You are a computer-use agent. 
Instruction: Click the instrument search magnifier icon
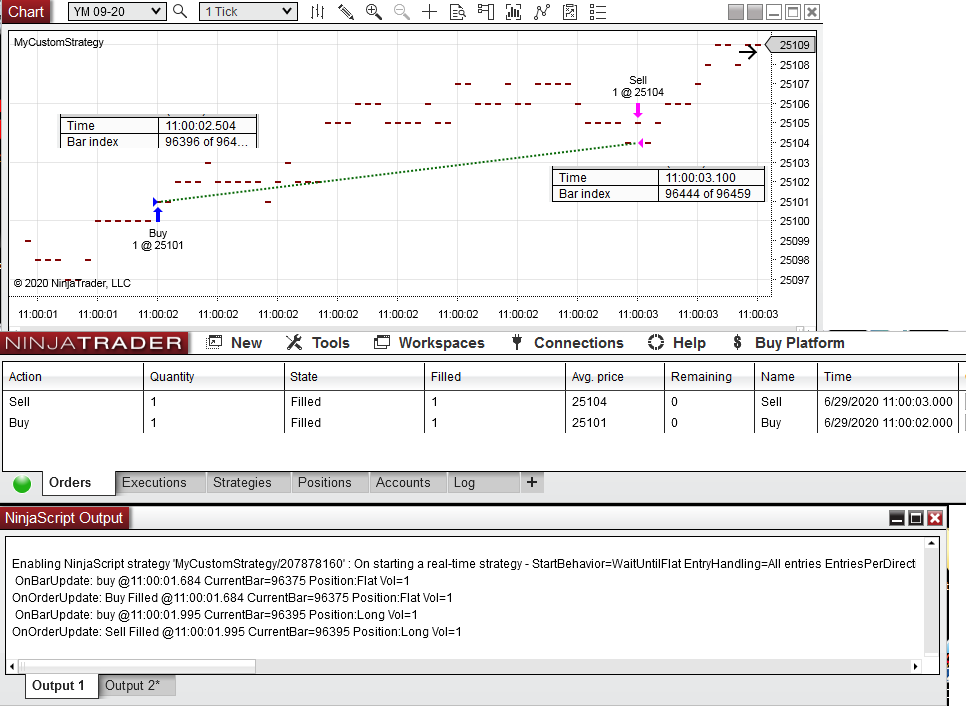point(180,11)
